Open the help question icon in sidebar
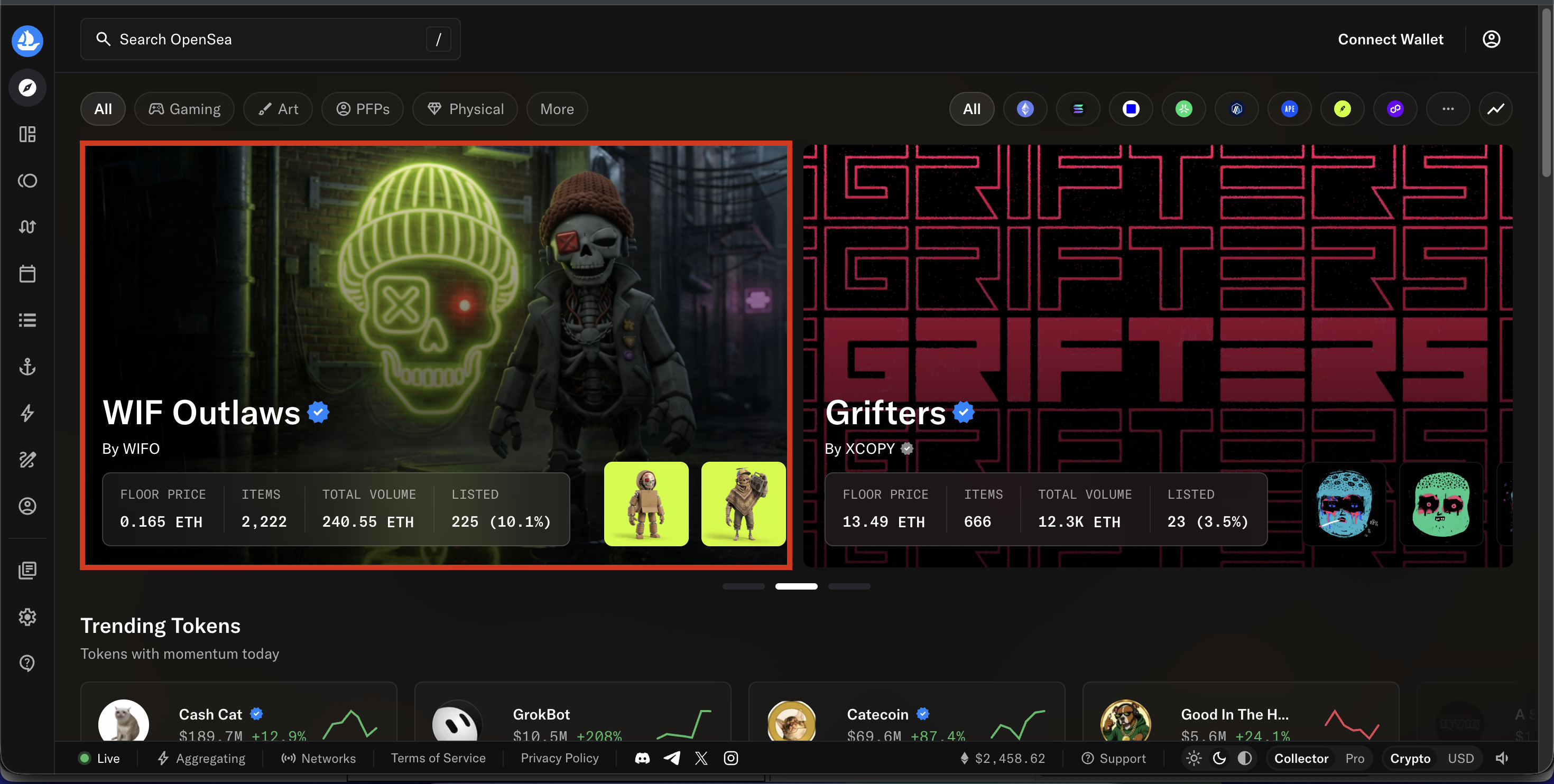This screenshot has width=1554, height=784. [x=27, y=663]
